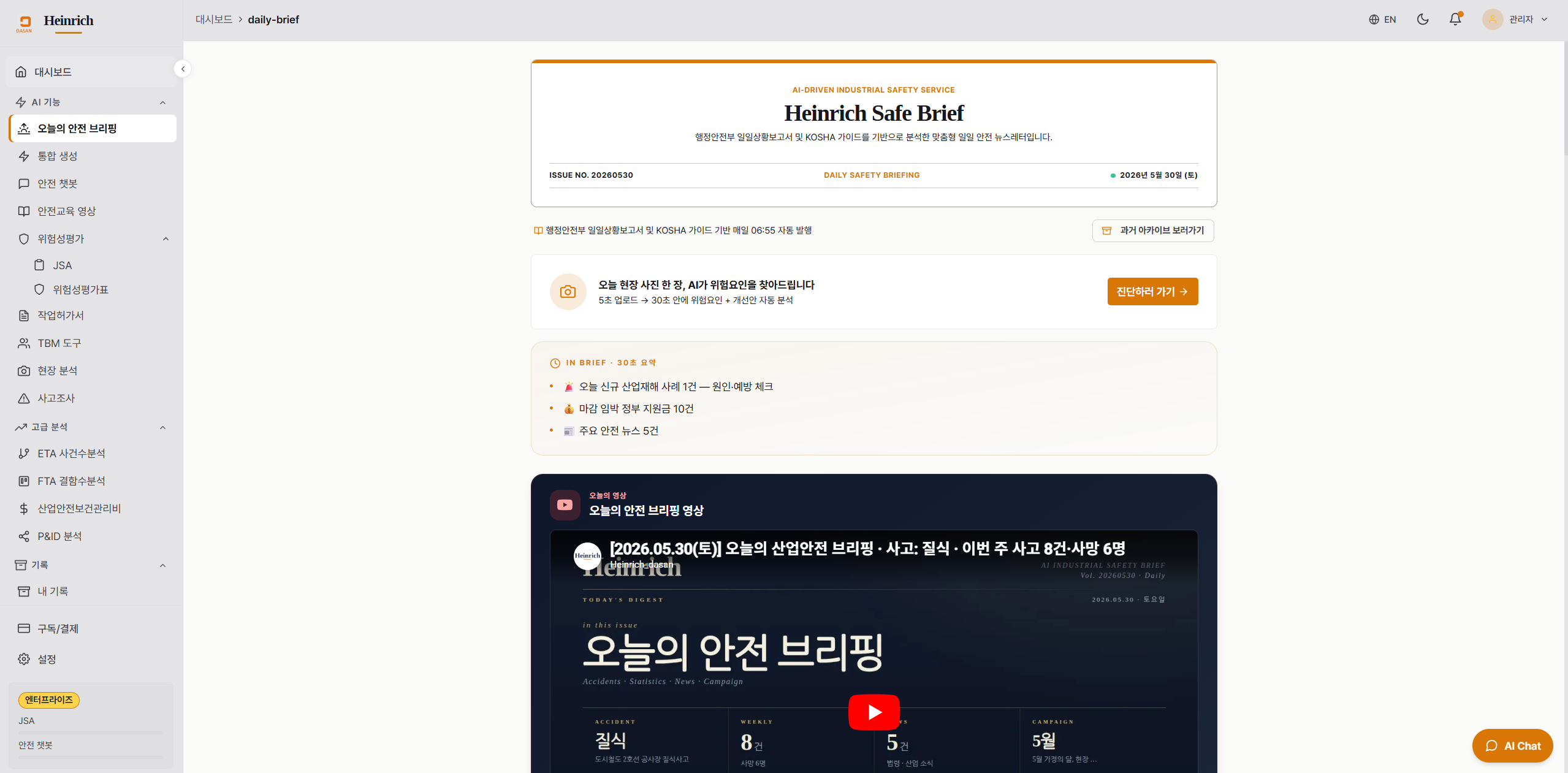
Task: Click the globe language icon
Action: click(x=1374, y=20)
